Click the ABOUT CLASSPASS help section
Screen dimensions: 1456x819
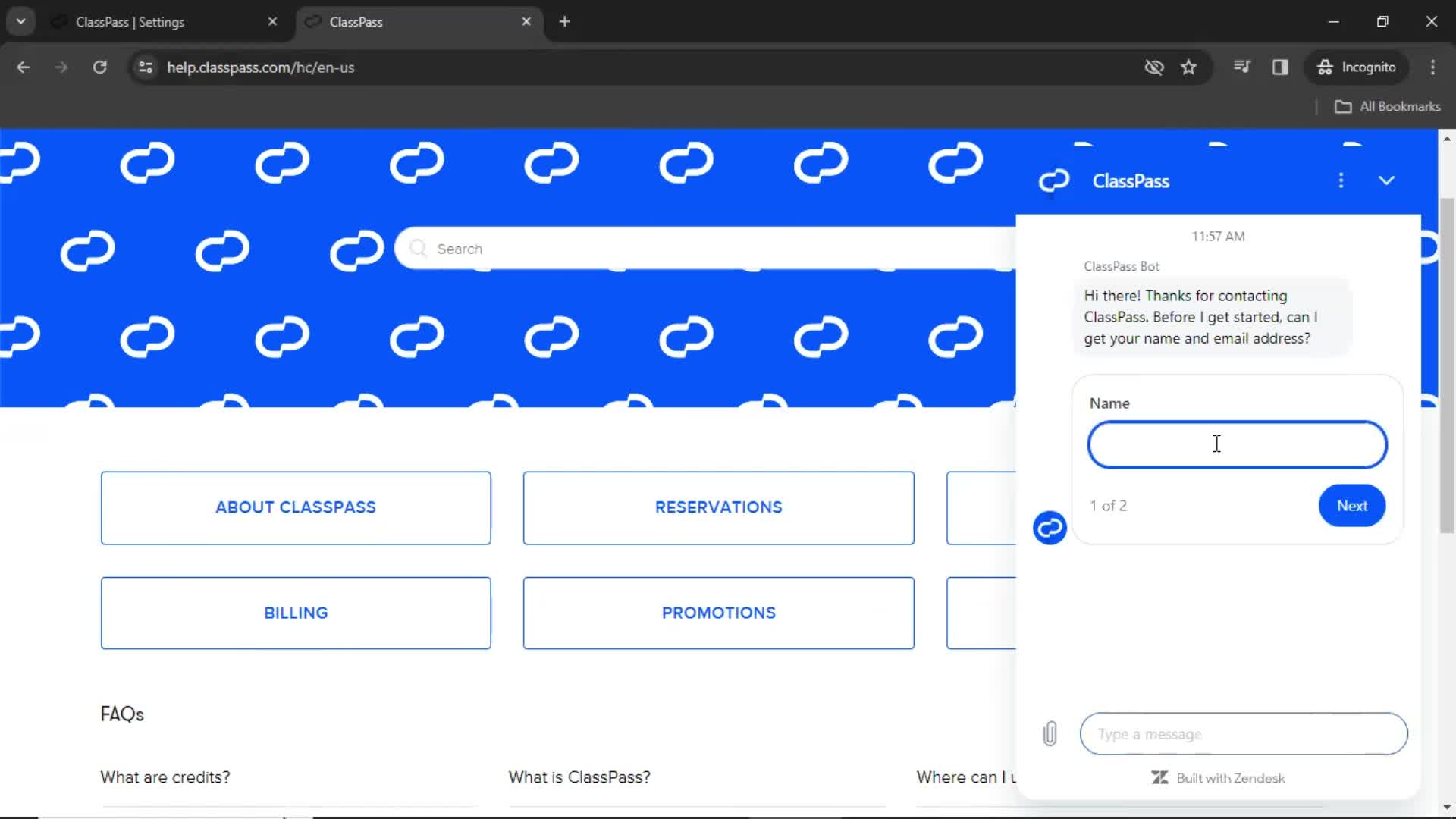[296, 507]
